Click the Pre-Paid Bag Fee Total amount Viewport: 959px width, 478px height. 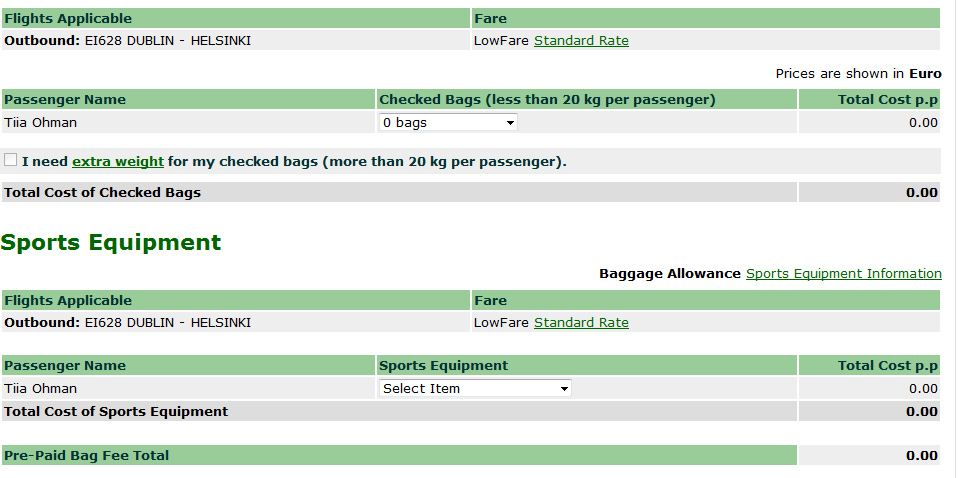(x=921, y=456)
